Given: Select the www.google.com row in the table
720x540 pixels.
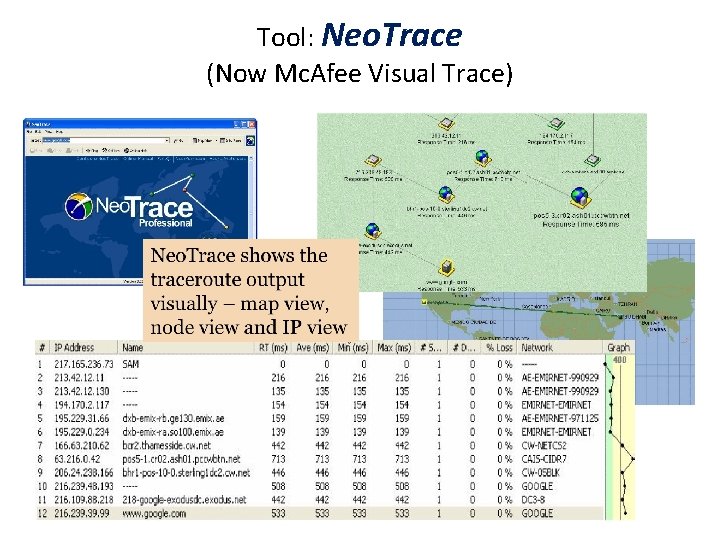Looking at the screenshot, I should [320, 513].
